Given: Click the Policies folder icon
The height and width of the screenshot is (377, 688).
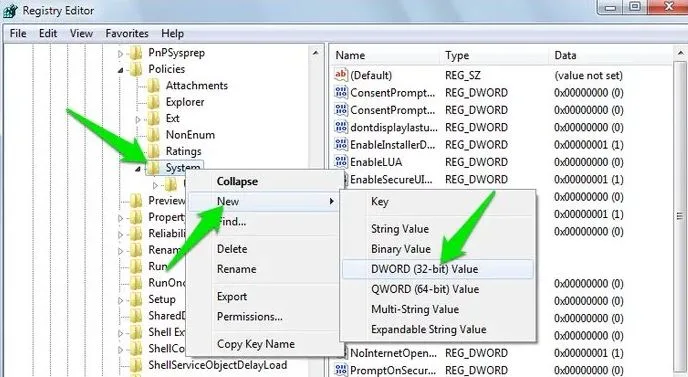Looking at the screenshot, I should click(136, 69).
